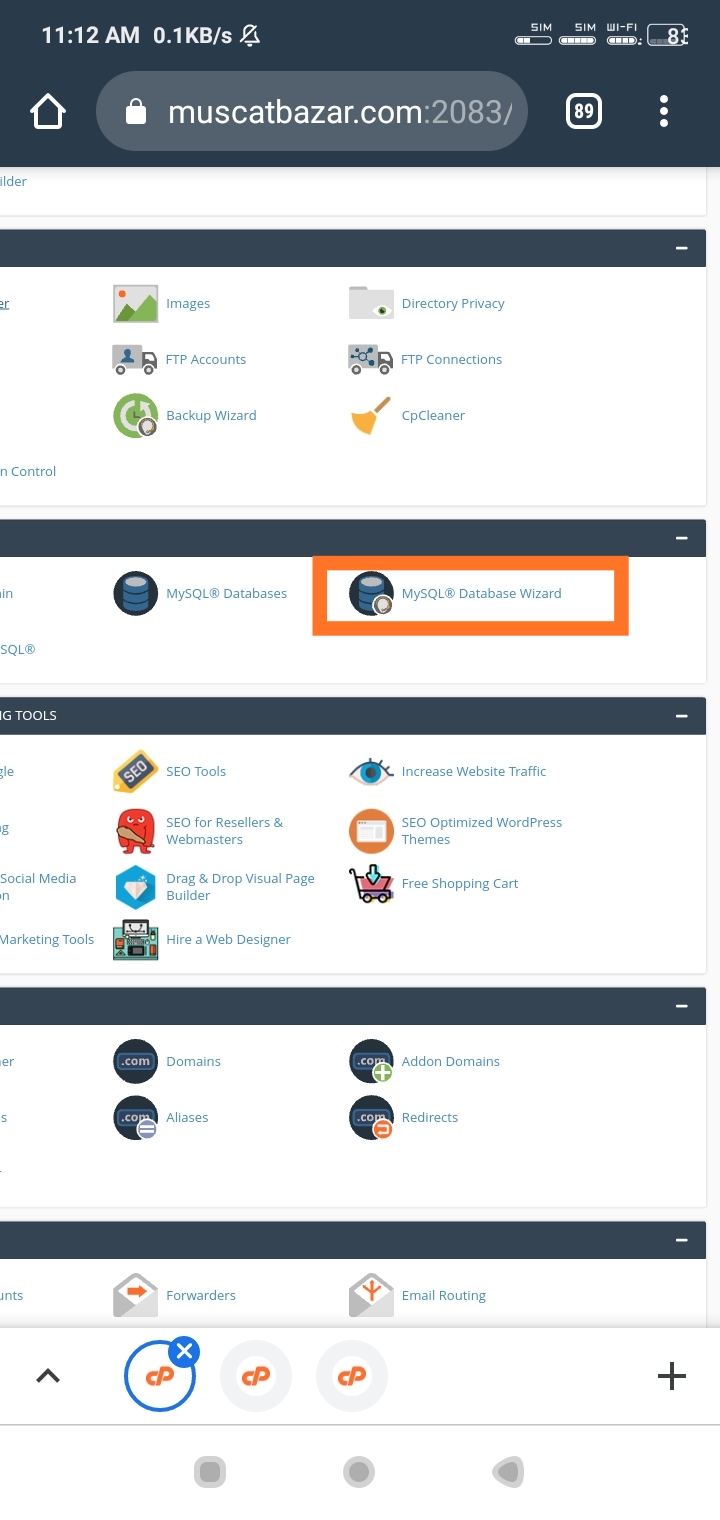Image resolution: width=720 pixels, height=1520 pixels.
Task: Collapse the Domains section
Action: (x=682, y=1006)
